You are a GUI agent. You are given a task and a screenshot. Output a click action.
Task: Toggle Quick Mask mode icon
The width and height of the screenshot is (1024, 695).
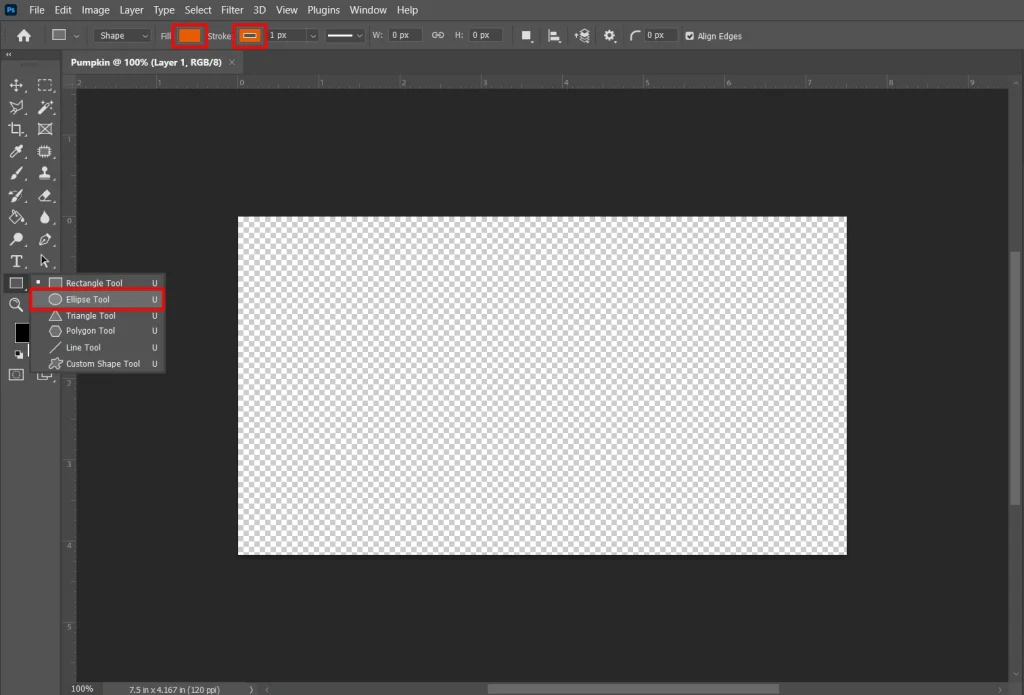click(x=16, y=375)
